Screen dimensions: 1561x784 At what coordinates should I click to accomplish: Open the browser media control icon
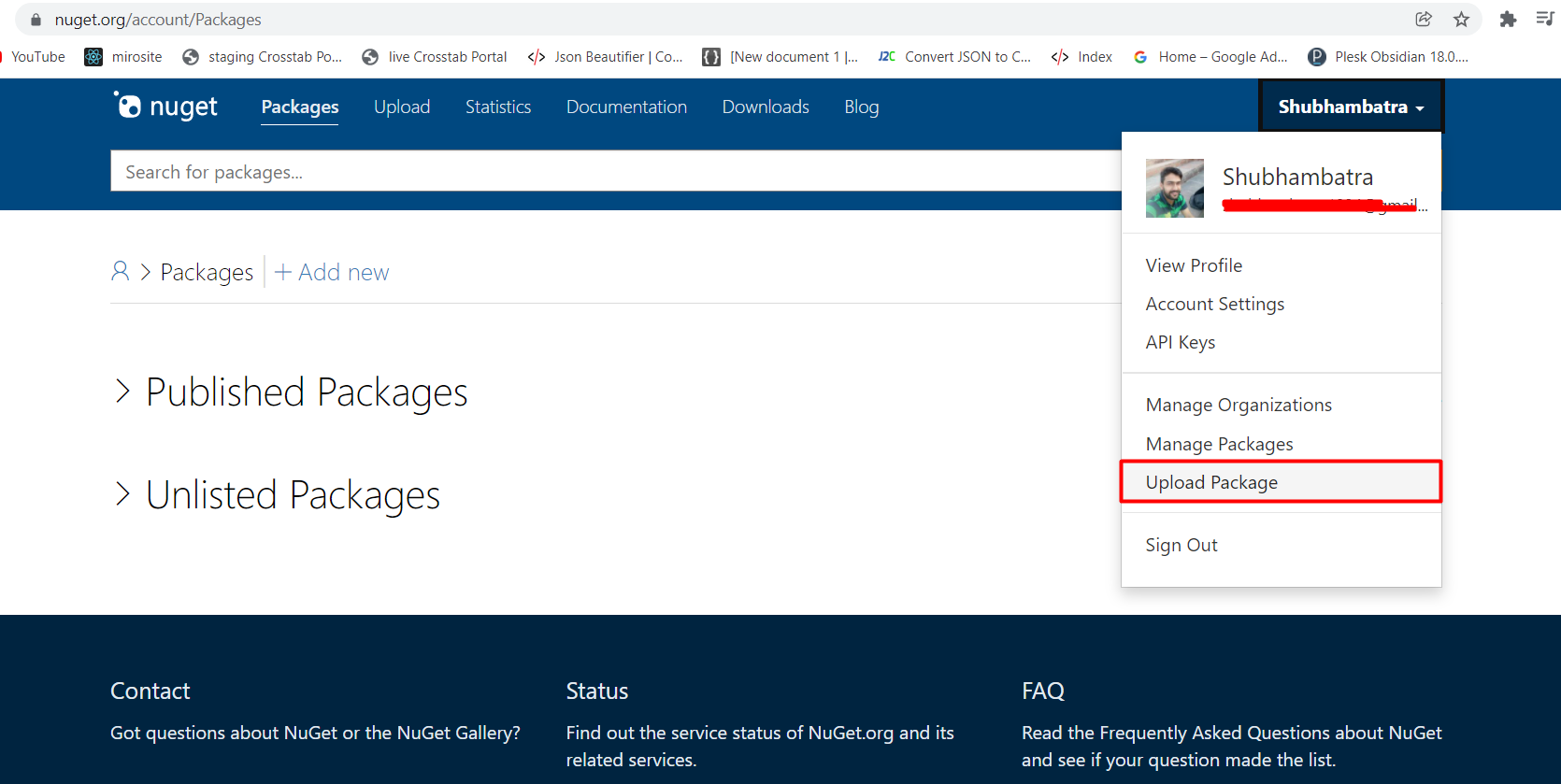point(1544,19)
